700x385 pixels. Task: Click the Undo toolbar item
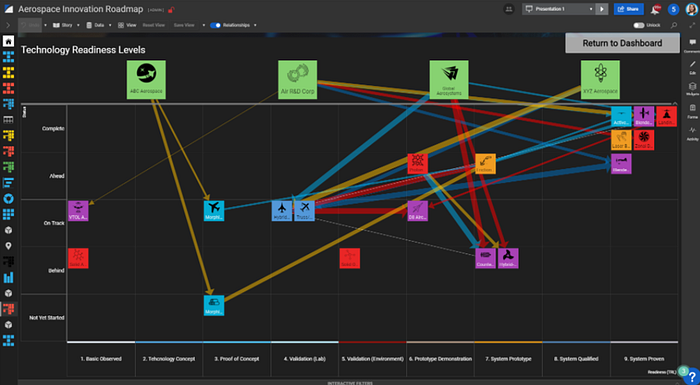30,25
